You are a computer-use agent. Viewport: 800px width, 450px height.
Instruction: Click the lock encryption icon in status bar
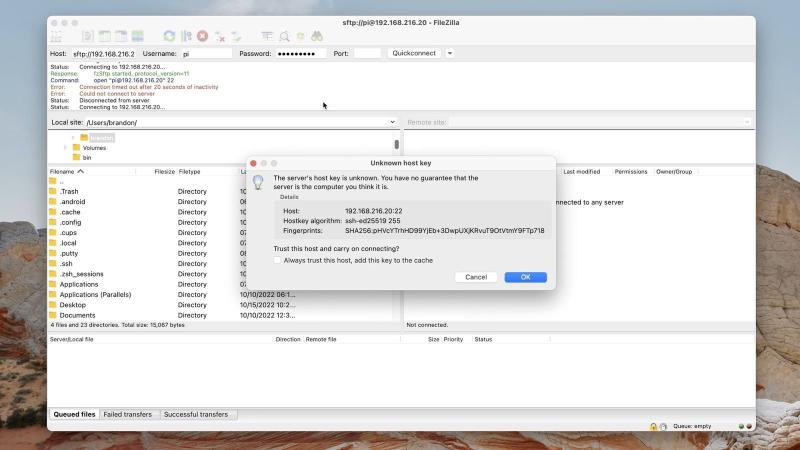pos(653,426)
